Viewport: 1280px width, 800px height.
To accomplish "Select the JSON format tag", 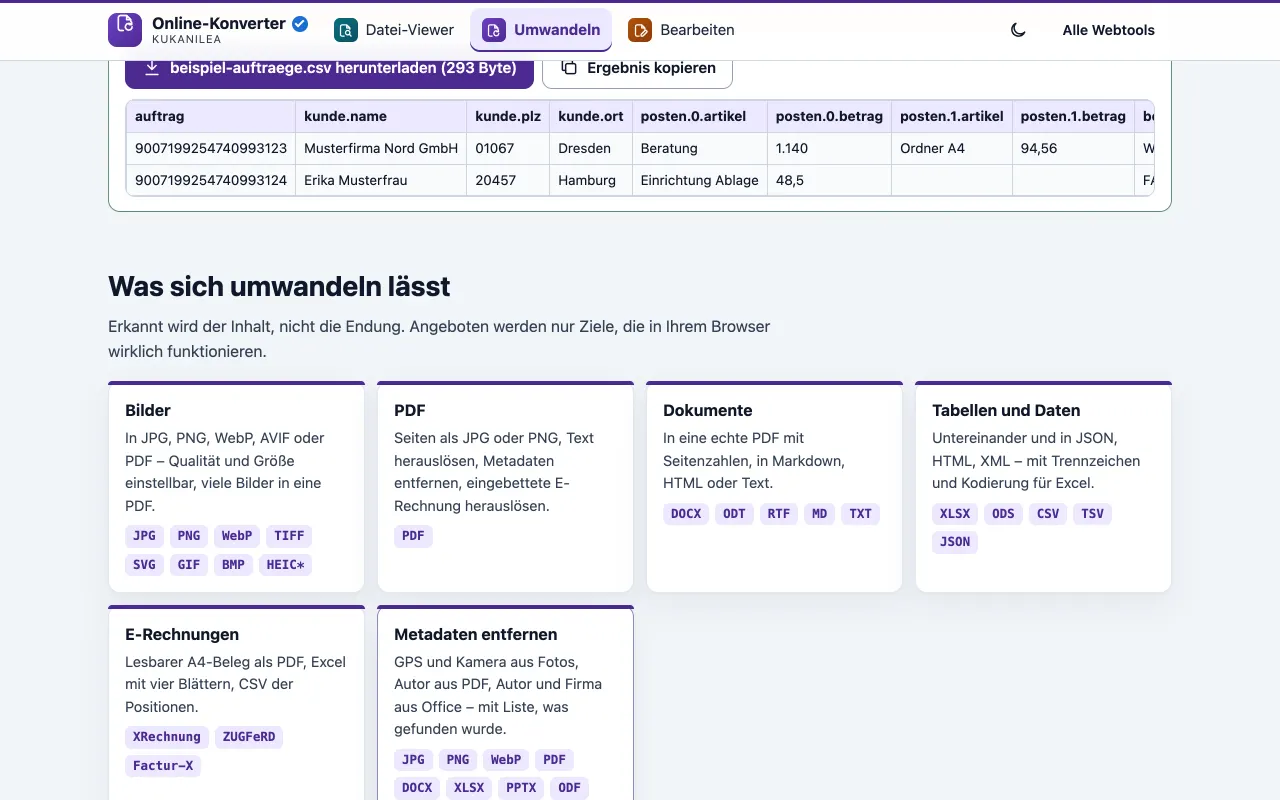I will coord(955,542).
